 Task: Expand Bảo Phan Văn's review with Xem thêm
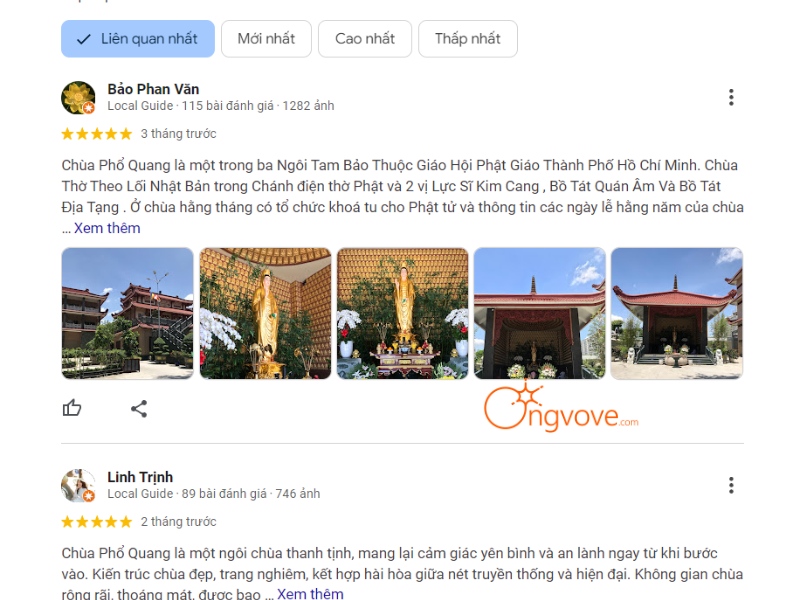click(x=107, y=228)
